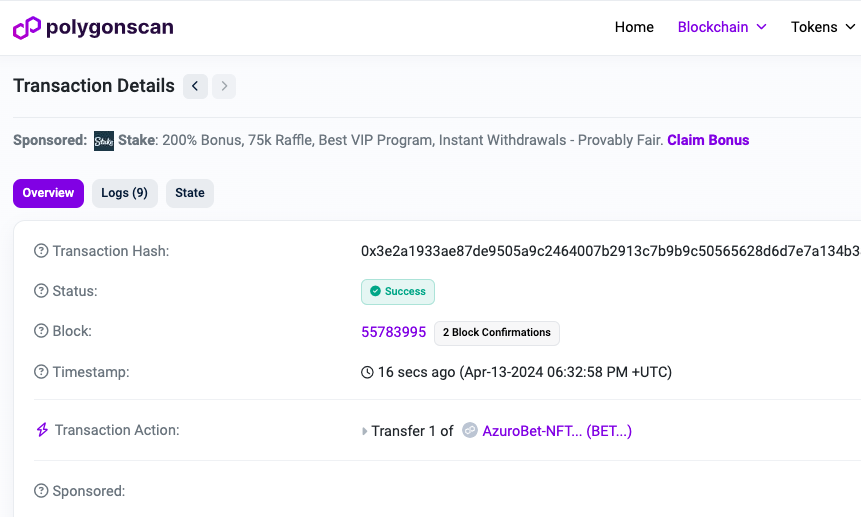861x517 pixels.
Task: Click the 'Transaction Action:' label
Action: [x=117, y=430]
